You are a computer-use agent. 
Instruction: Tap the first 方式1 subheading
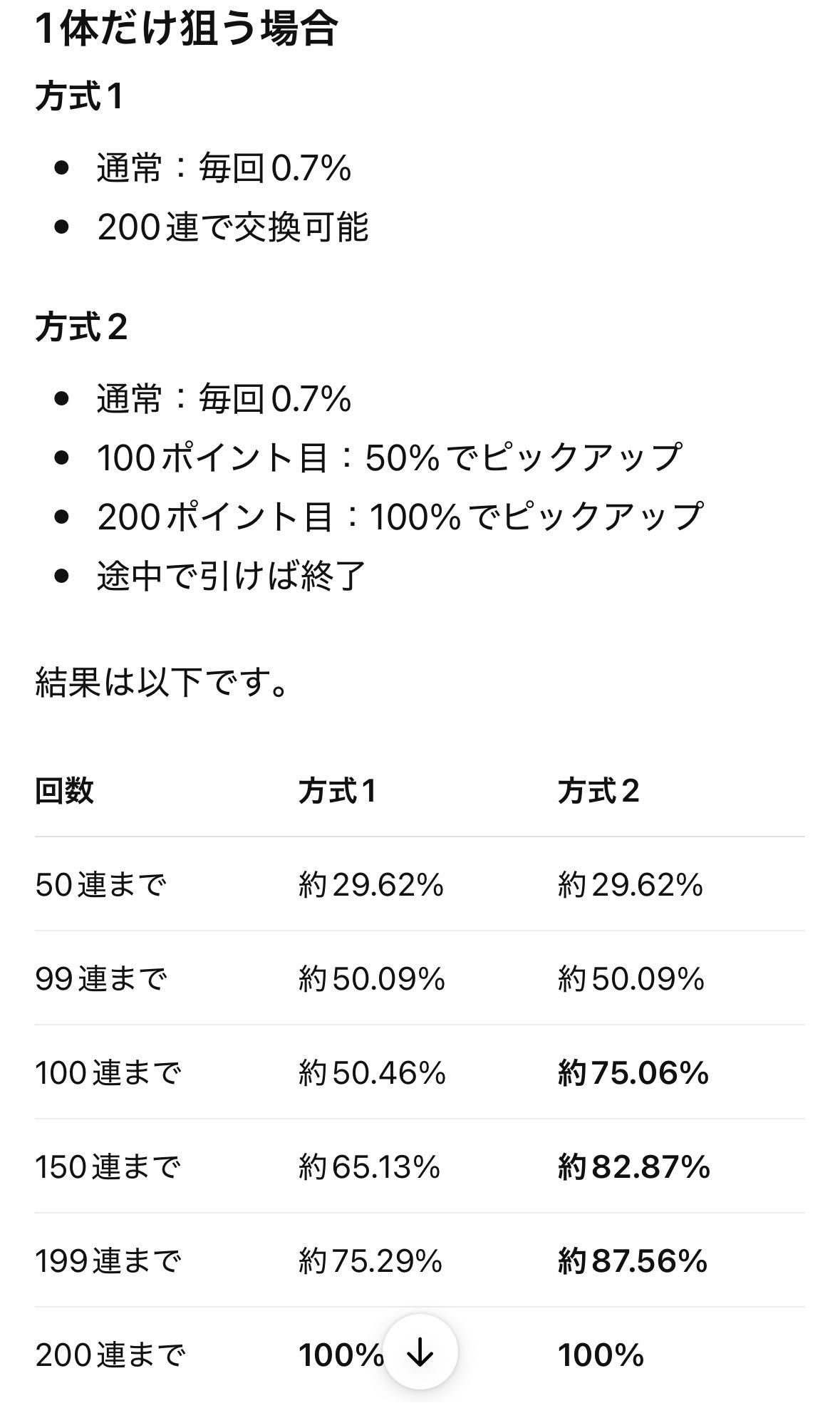[79, 96]
